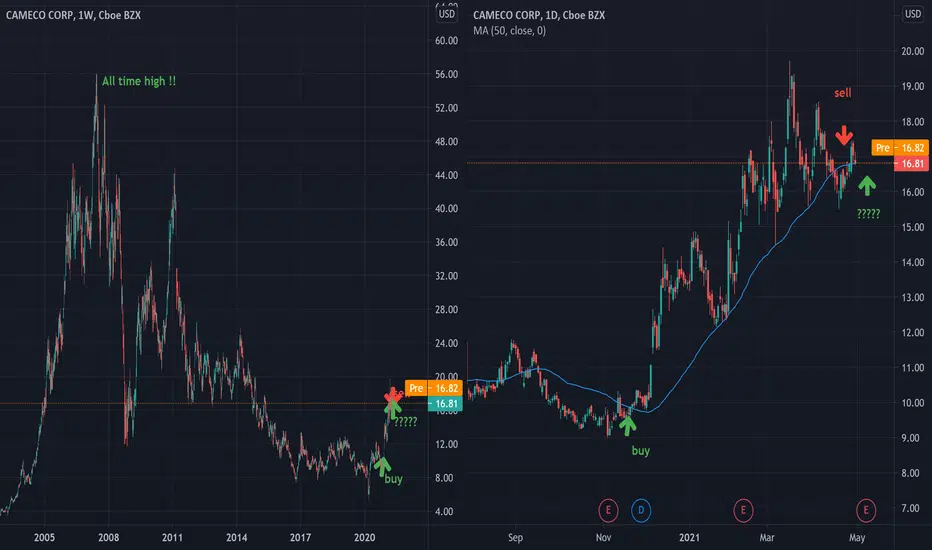Select the '?????' text on the daily chart

(x=868, y=214)
